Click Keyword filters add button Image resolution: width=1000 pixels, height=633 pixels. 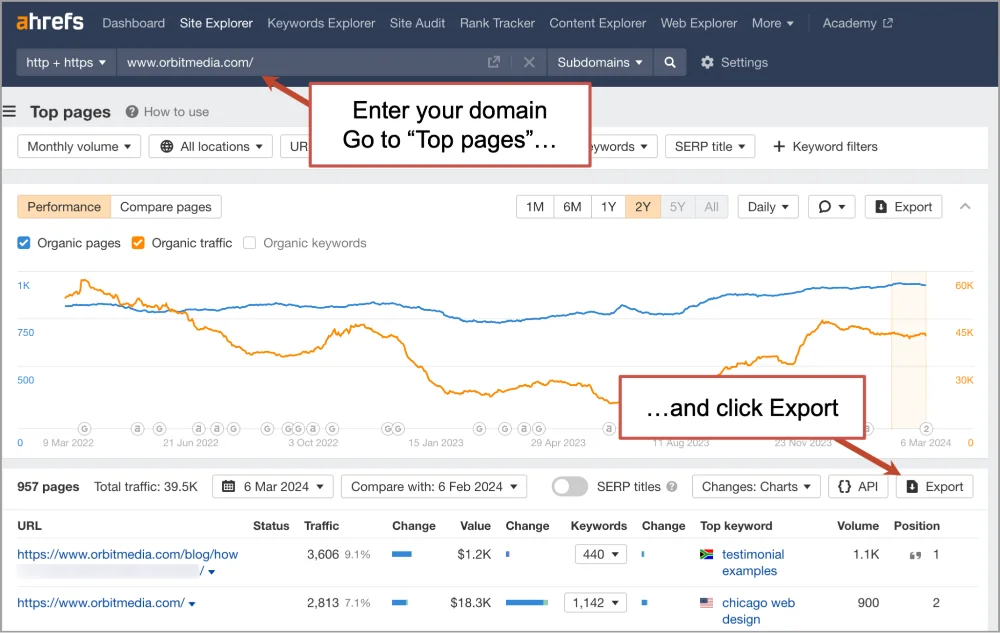(825, 146)
